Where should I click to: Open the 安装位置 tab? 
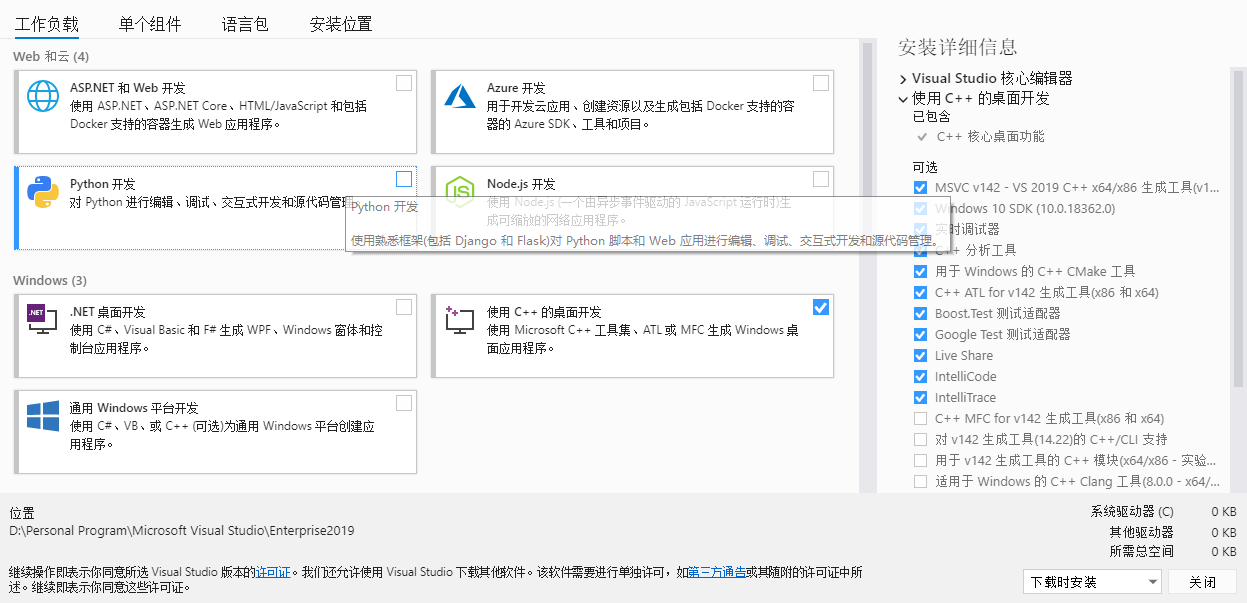coord(341,24)
